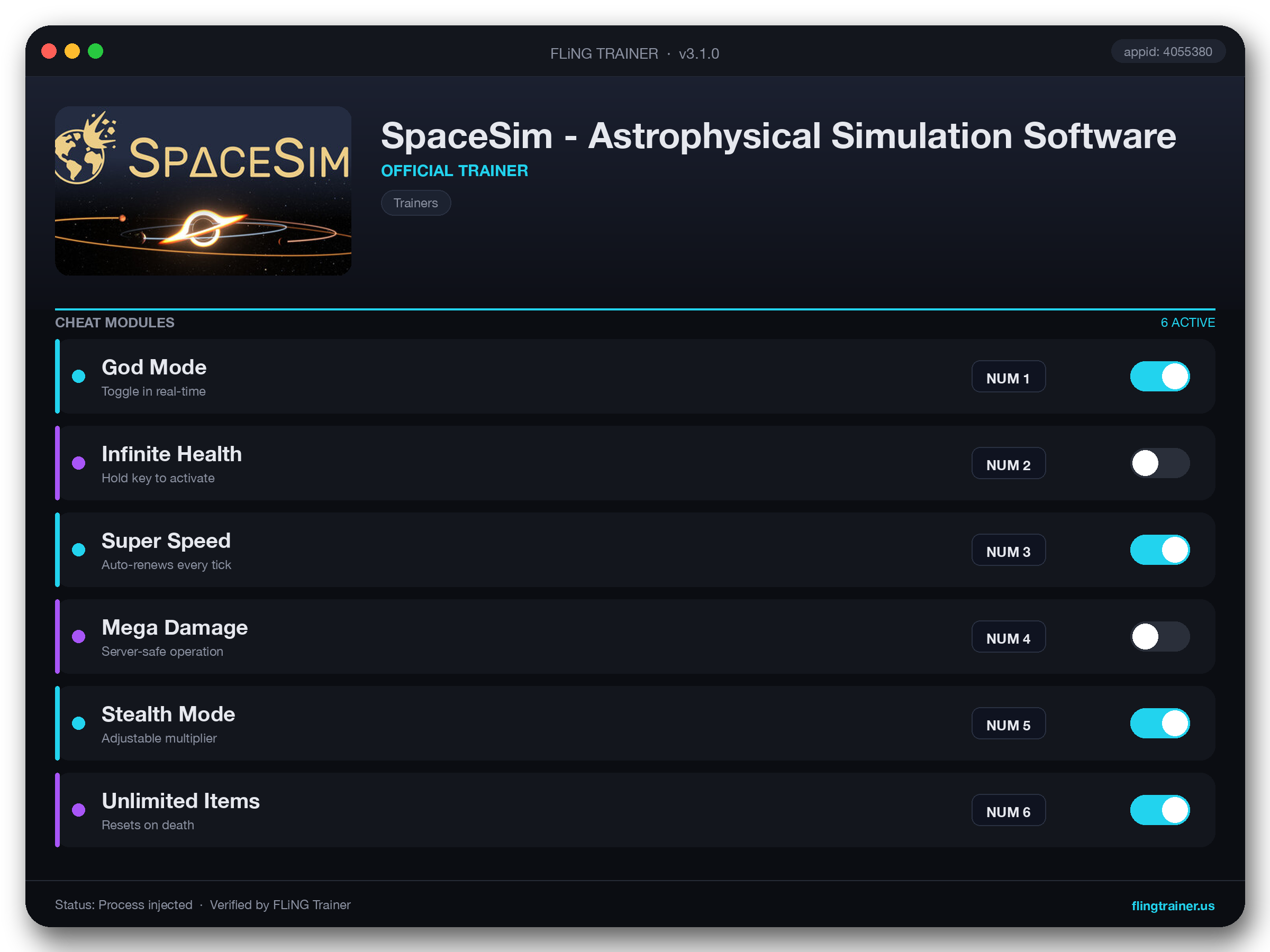
Task: Click the 'Adjustable multiplier' description
Action: 159,738
